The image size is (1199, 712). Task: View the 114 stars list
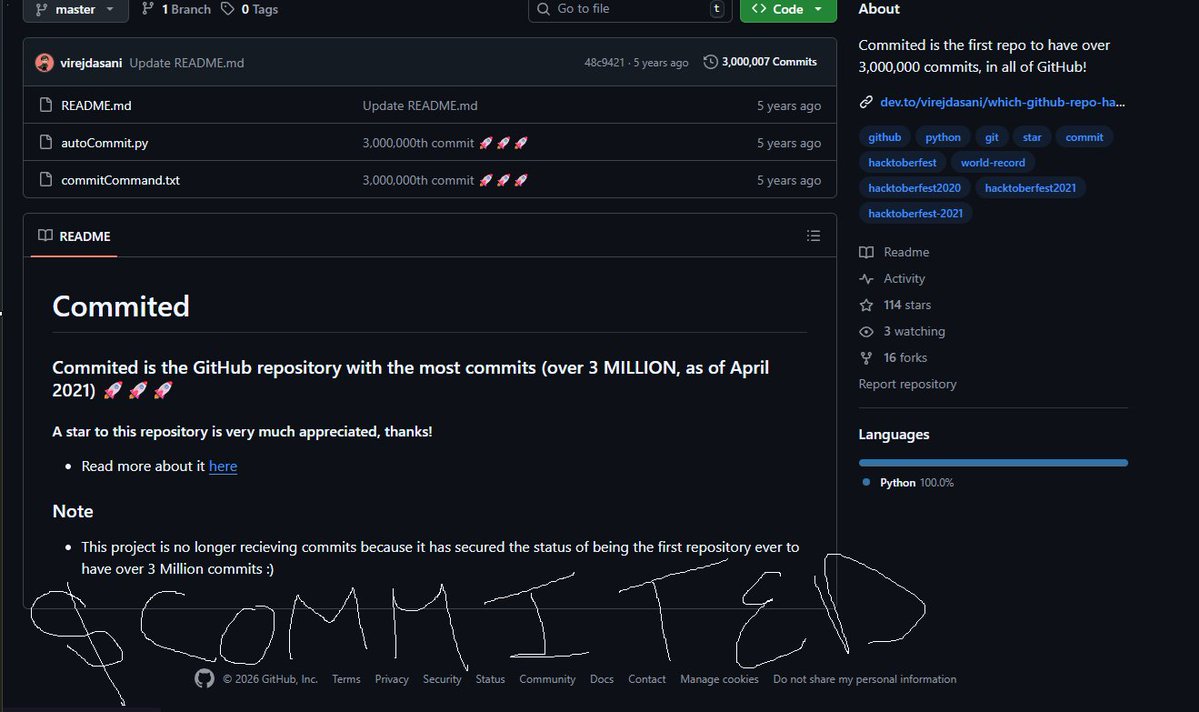895,305
